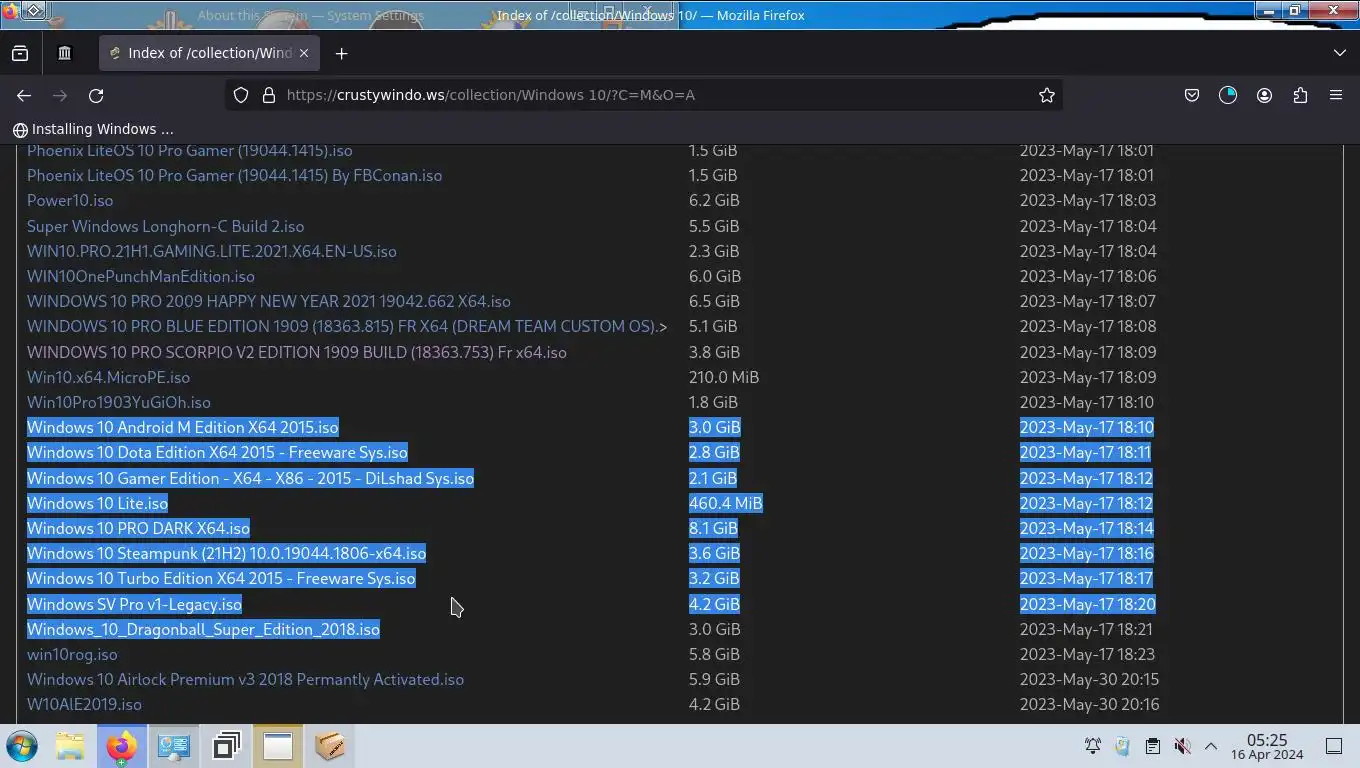This screenshot has height=768, width=1360.
Task: Reload the current page
Action: pyautogui.click(x=96, y=95)
